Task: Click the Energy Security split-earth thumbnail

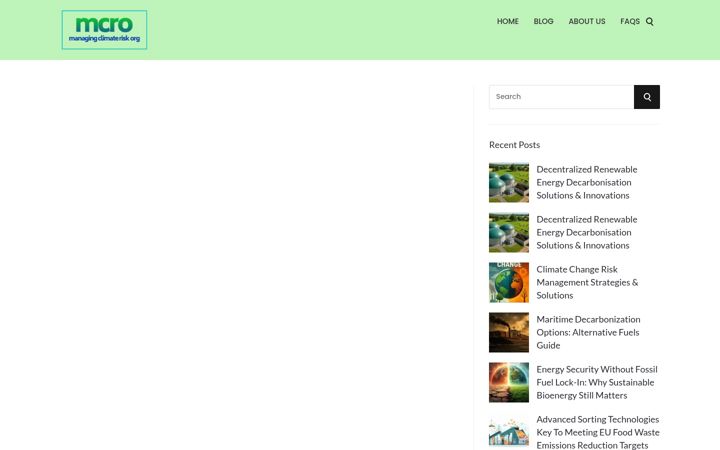Action: click(x=509, y=382)
